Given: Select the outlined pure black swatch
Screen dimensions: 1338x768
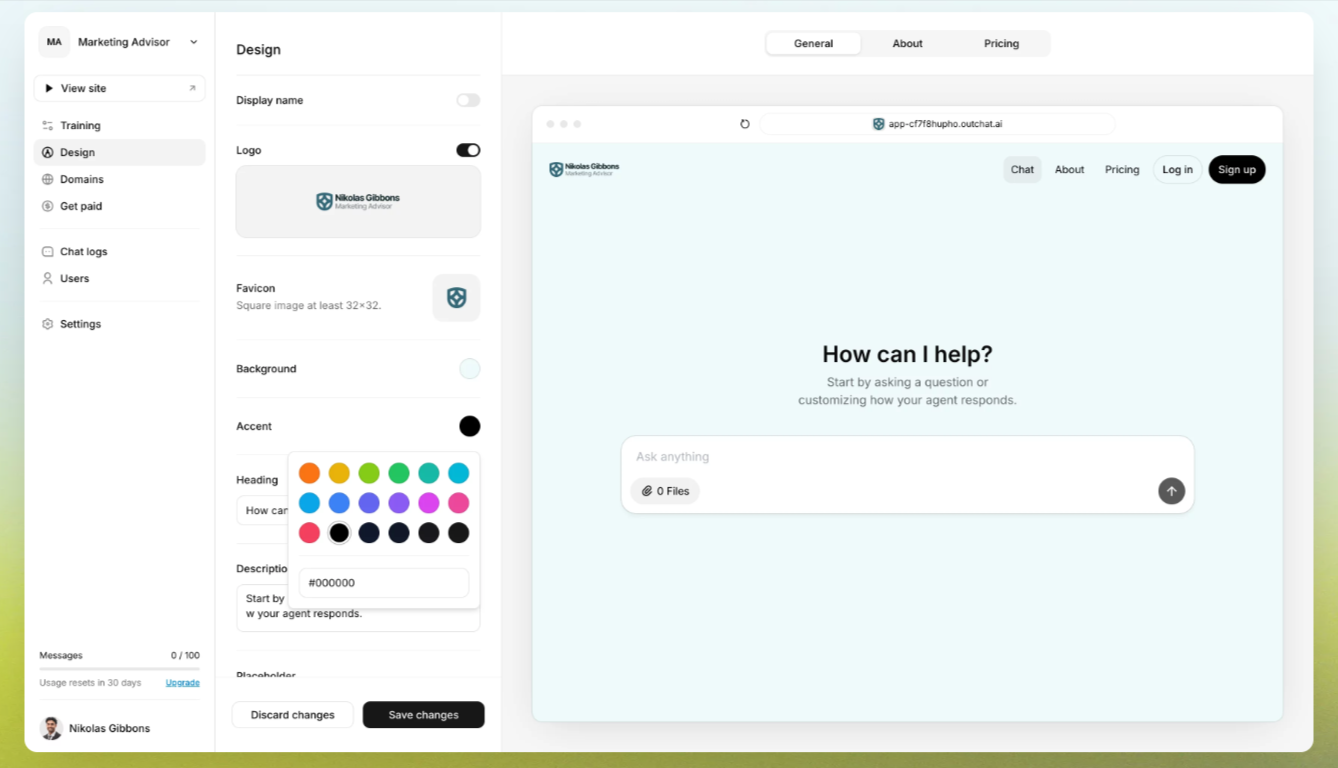Looking at the screenshot, I should tap(339, 533).
